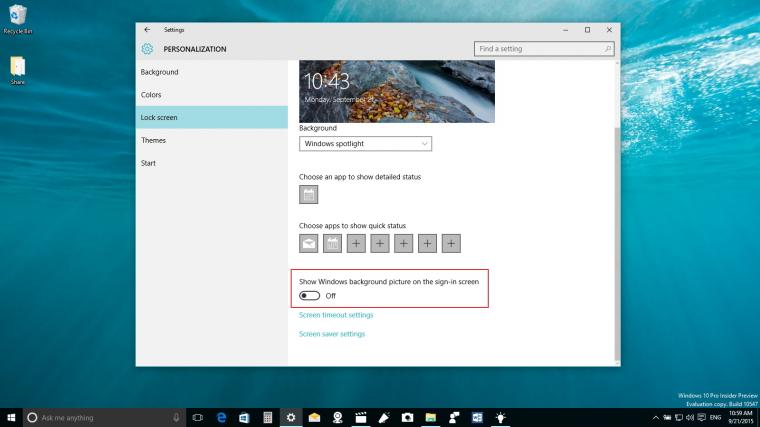
Task: Toggle Show Windows background picture on sign-in screen
Action: pyautogui.click(x=309, y=296)
